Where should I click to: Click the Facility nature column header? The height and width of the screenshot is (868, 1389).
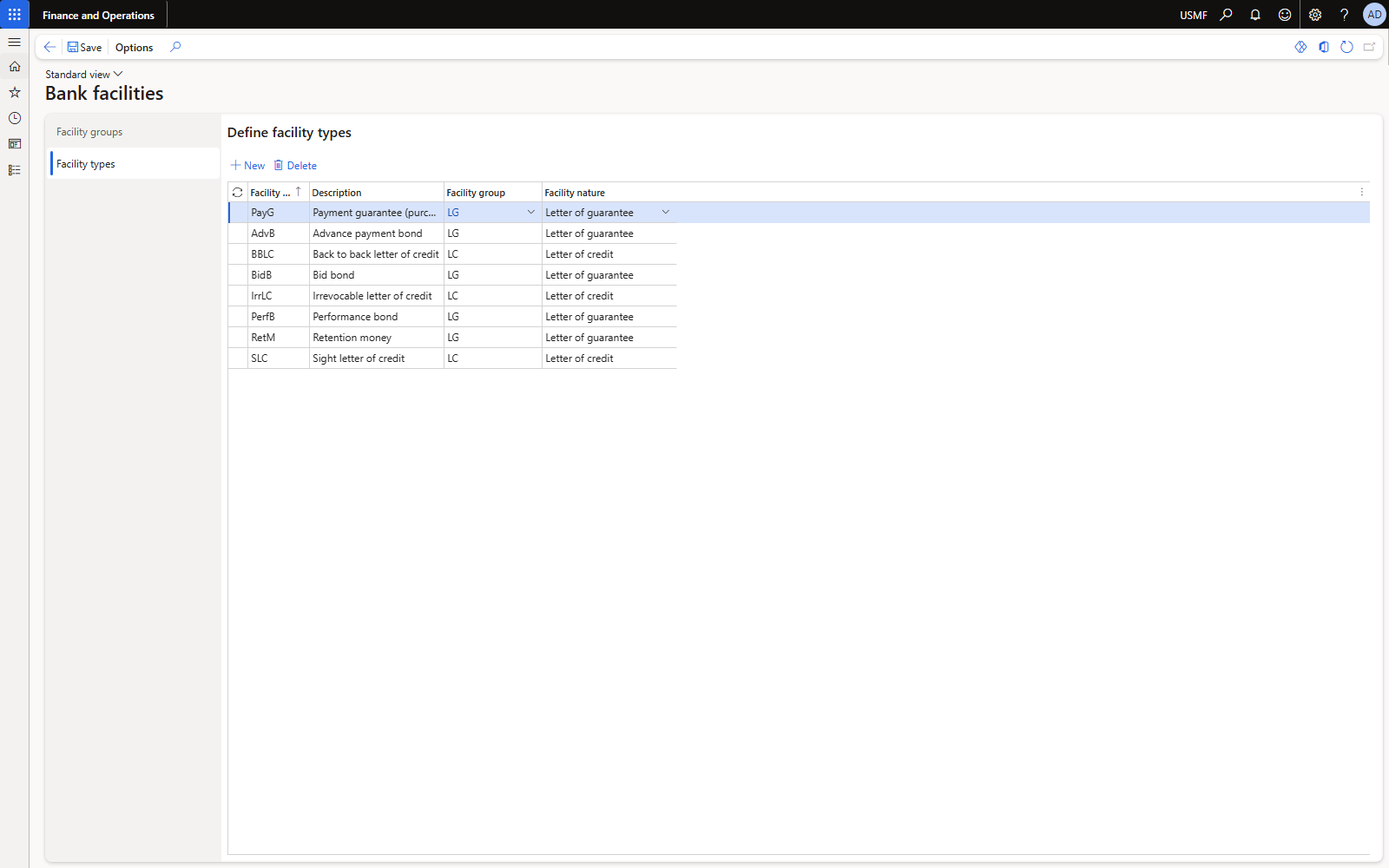point(609,193)
